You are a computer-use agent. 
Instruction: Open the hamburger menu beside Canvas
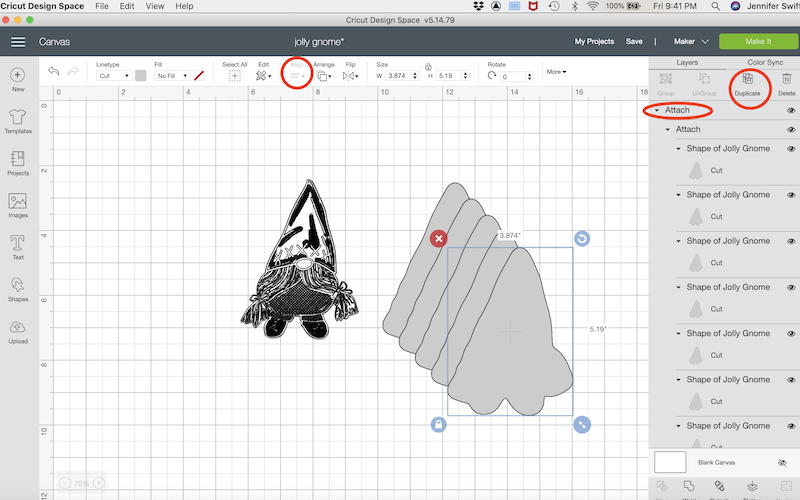point(18,42)
